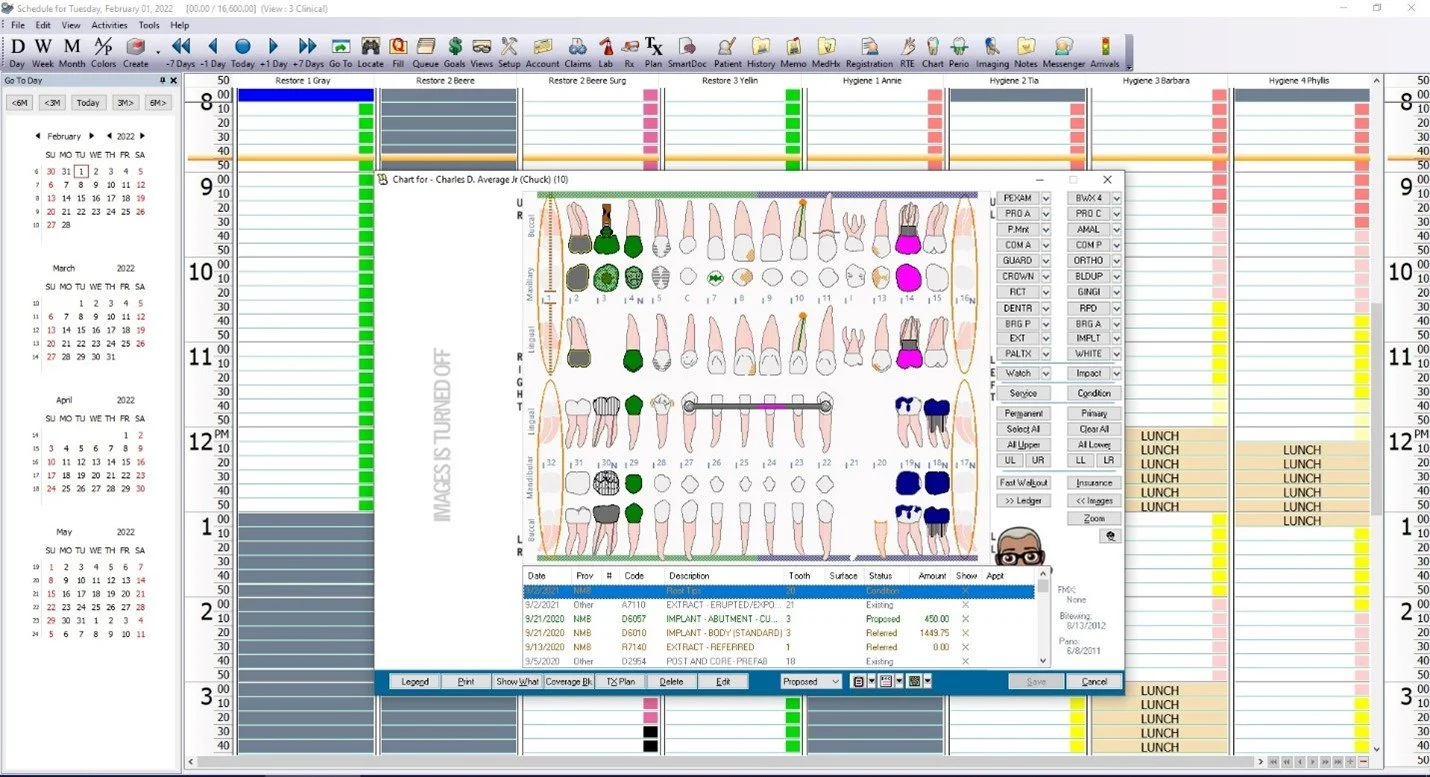This screenshot has width=1430, height=777.
Task: Toggle Permanent dentition view
Action: [1022, 412]
